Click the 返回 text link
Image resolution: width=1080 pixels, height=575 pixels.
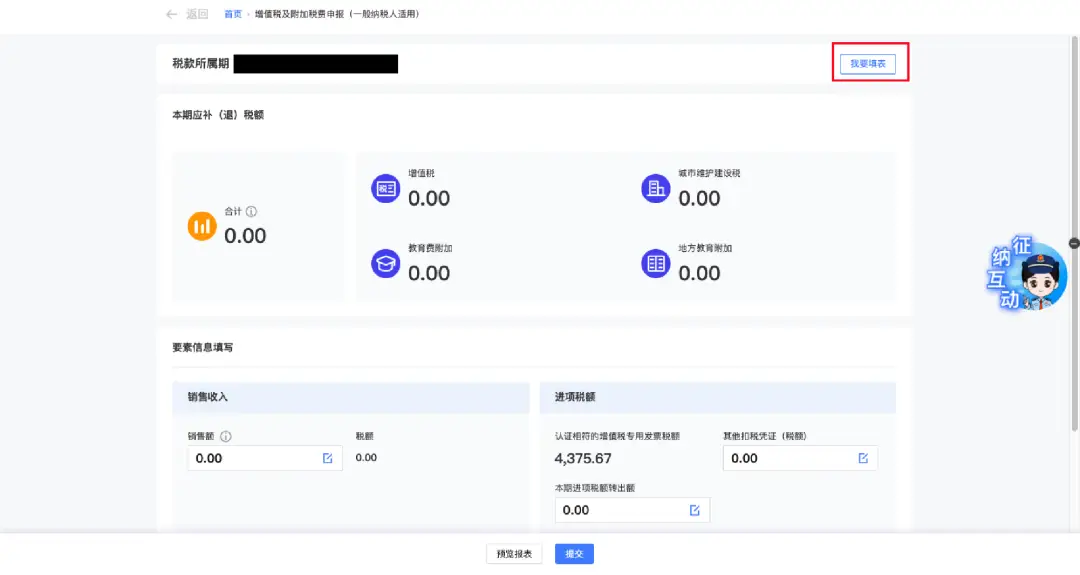[197, 14]
